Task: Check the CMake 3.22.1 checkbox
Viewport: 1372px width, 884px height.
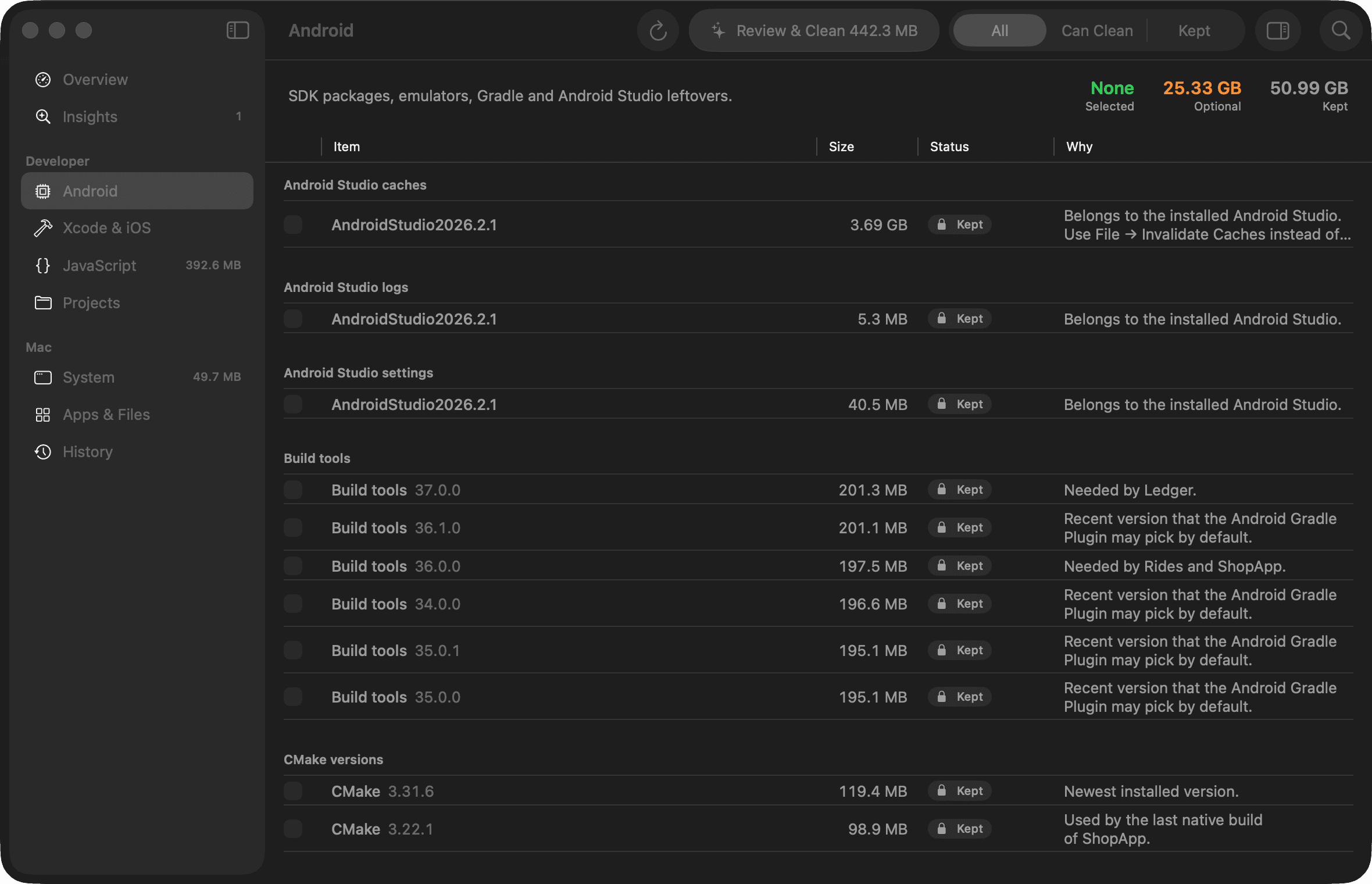Action: [293, 829]
